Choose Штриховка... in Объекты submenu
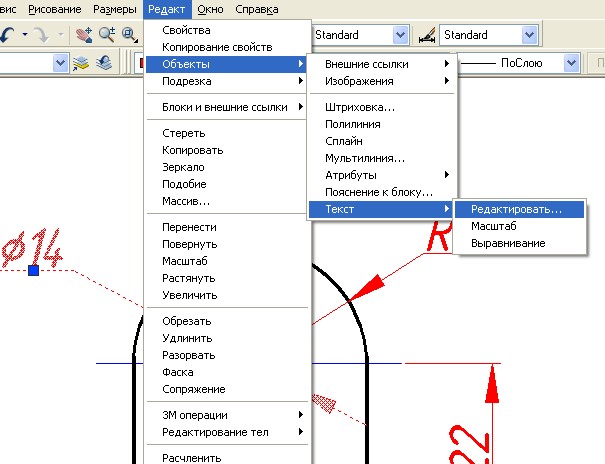 [382, 107]
